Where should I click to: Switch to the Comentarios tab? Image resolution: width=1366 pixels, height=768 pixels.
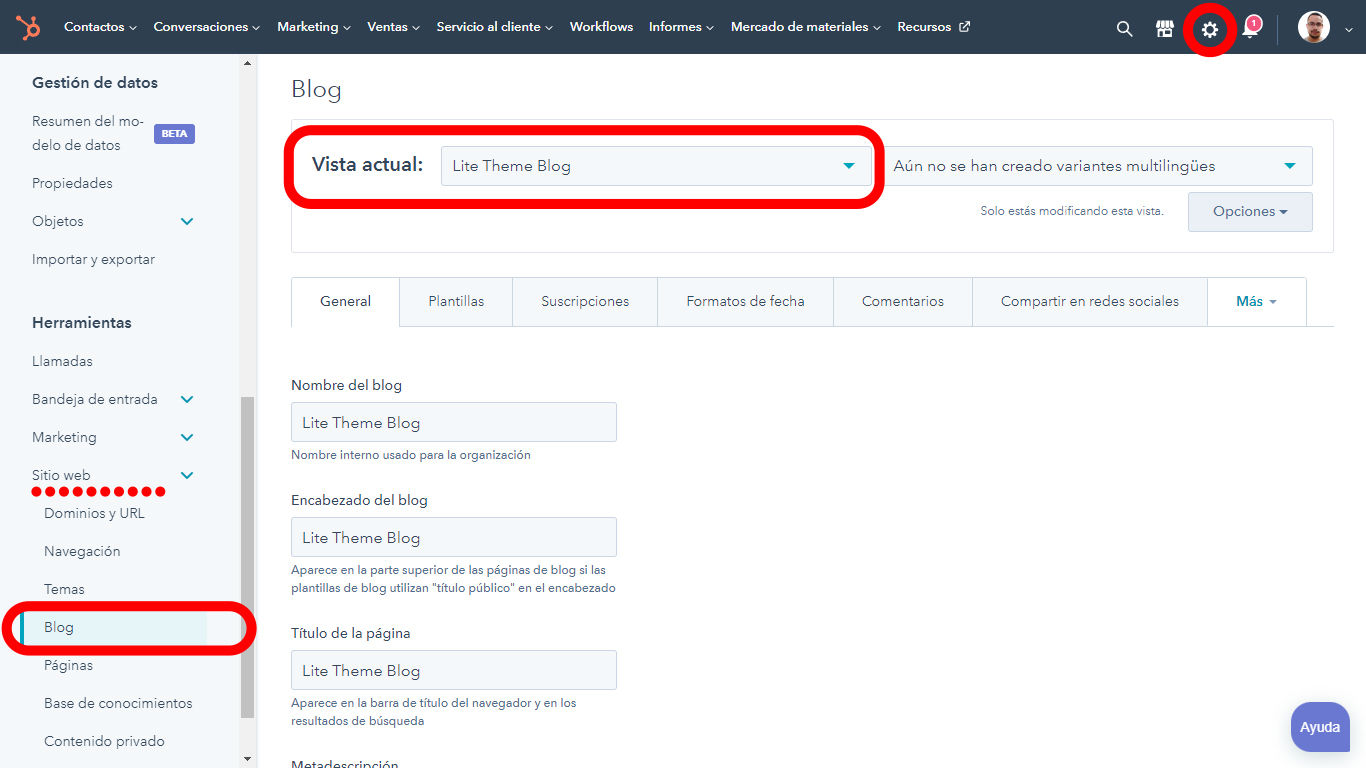click(903, 301)
